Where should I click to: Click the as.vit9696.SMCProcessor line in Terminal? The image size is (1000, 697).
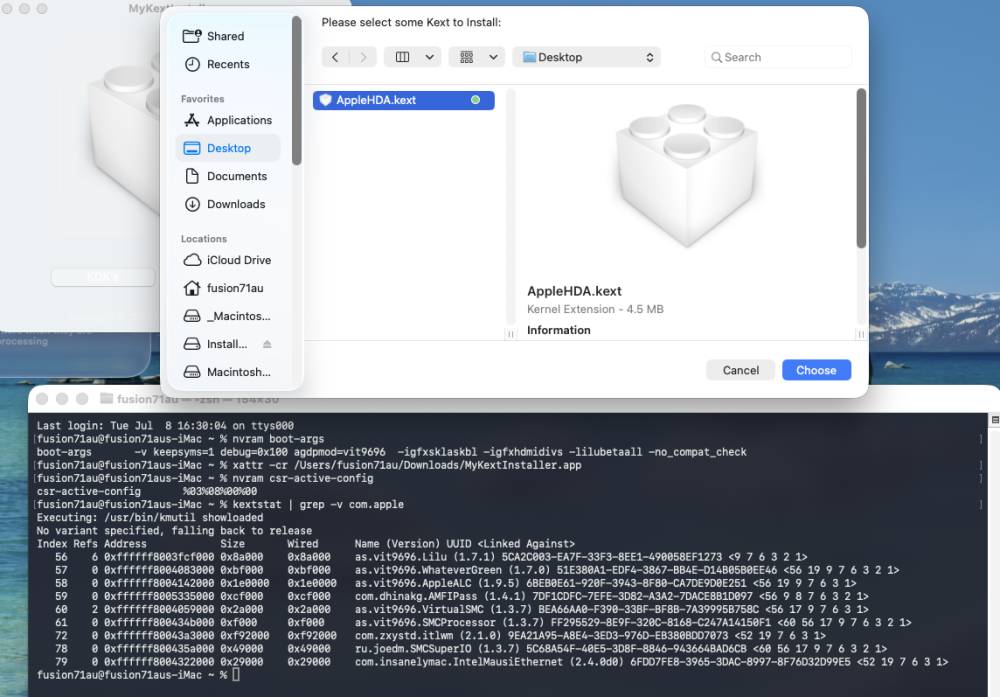474,622
